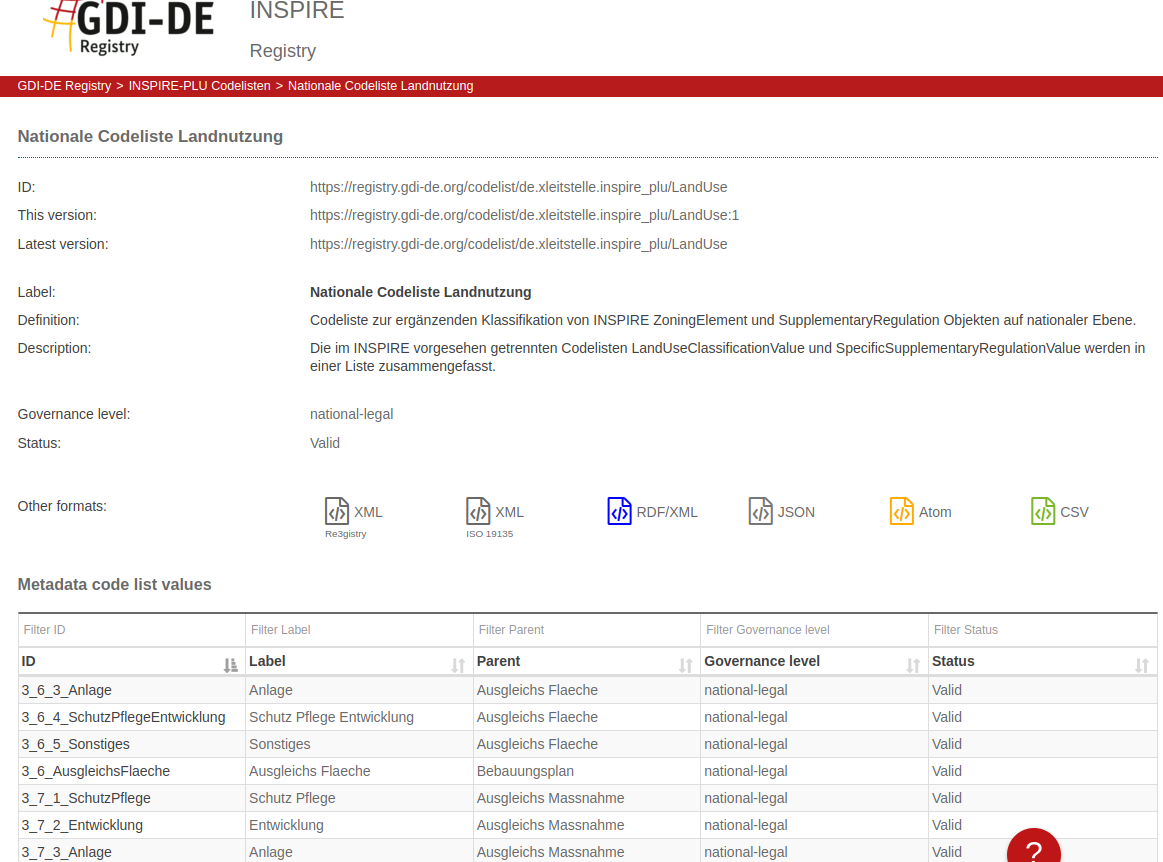Sort the table by Label column

(458, 665)
